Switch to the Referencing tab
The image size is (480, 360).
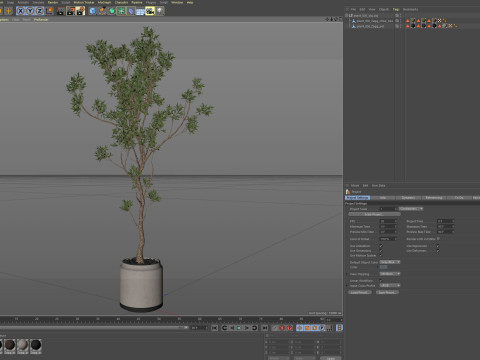[x=434, y=198]
